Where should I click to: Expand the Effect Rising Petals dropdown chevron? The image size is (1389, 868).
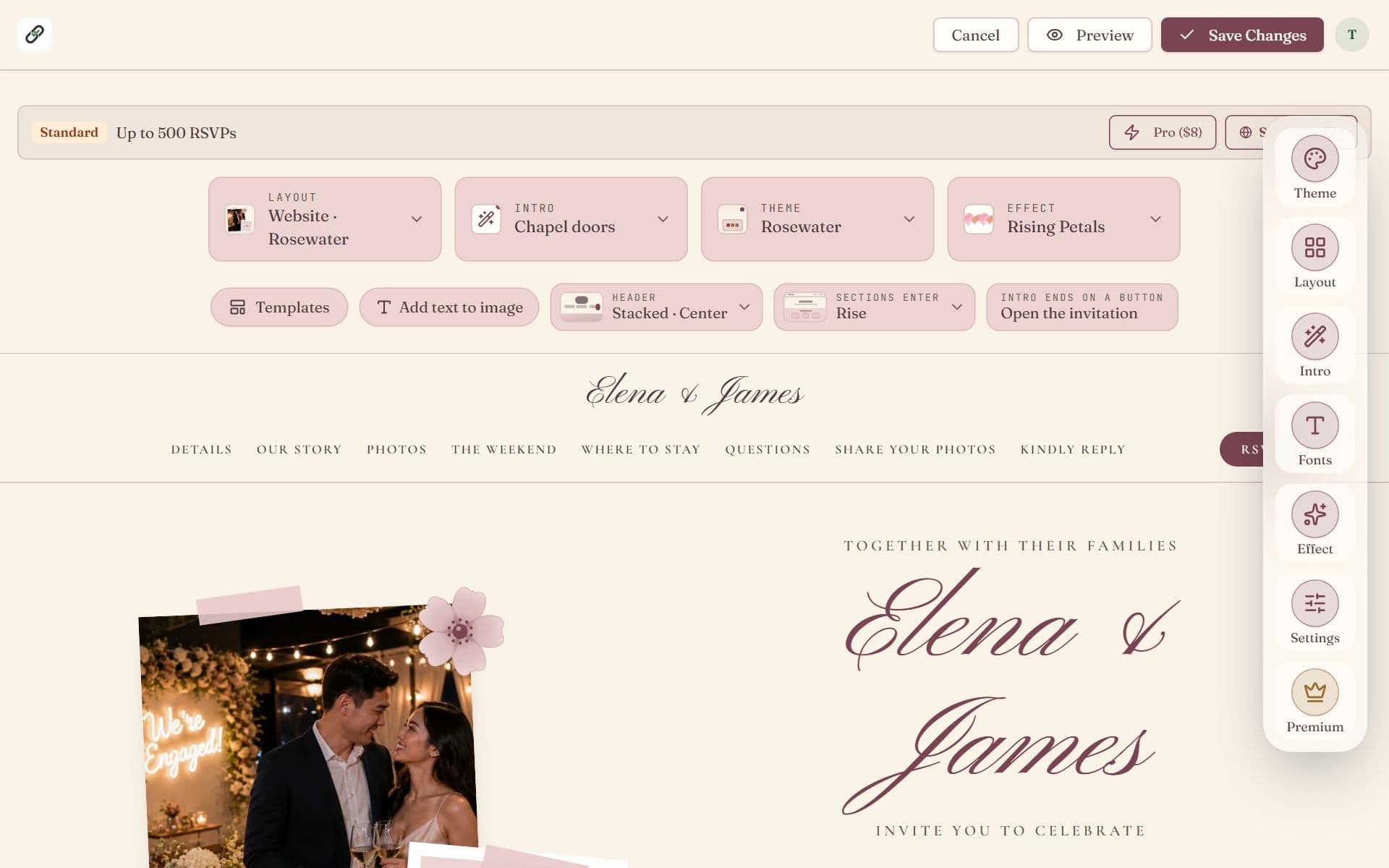1155,219
